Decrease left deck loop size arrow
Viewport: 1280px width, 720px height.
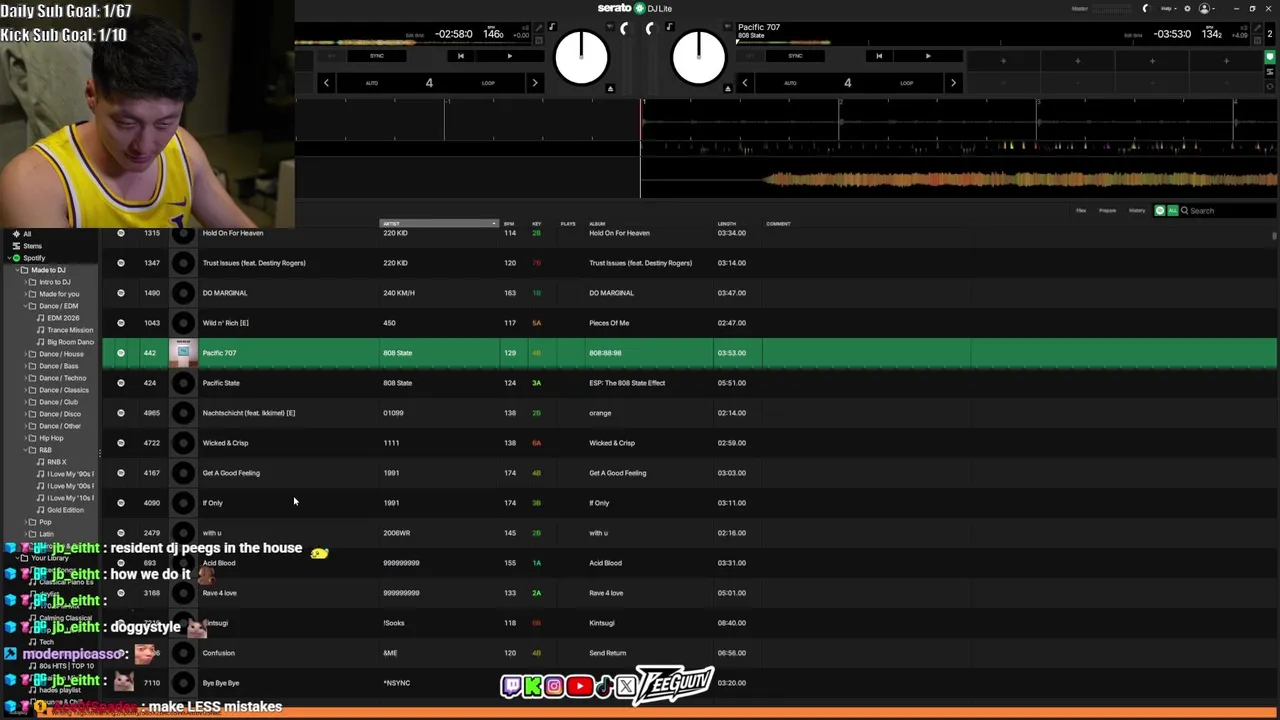[x=326, y=83]
